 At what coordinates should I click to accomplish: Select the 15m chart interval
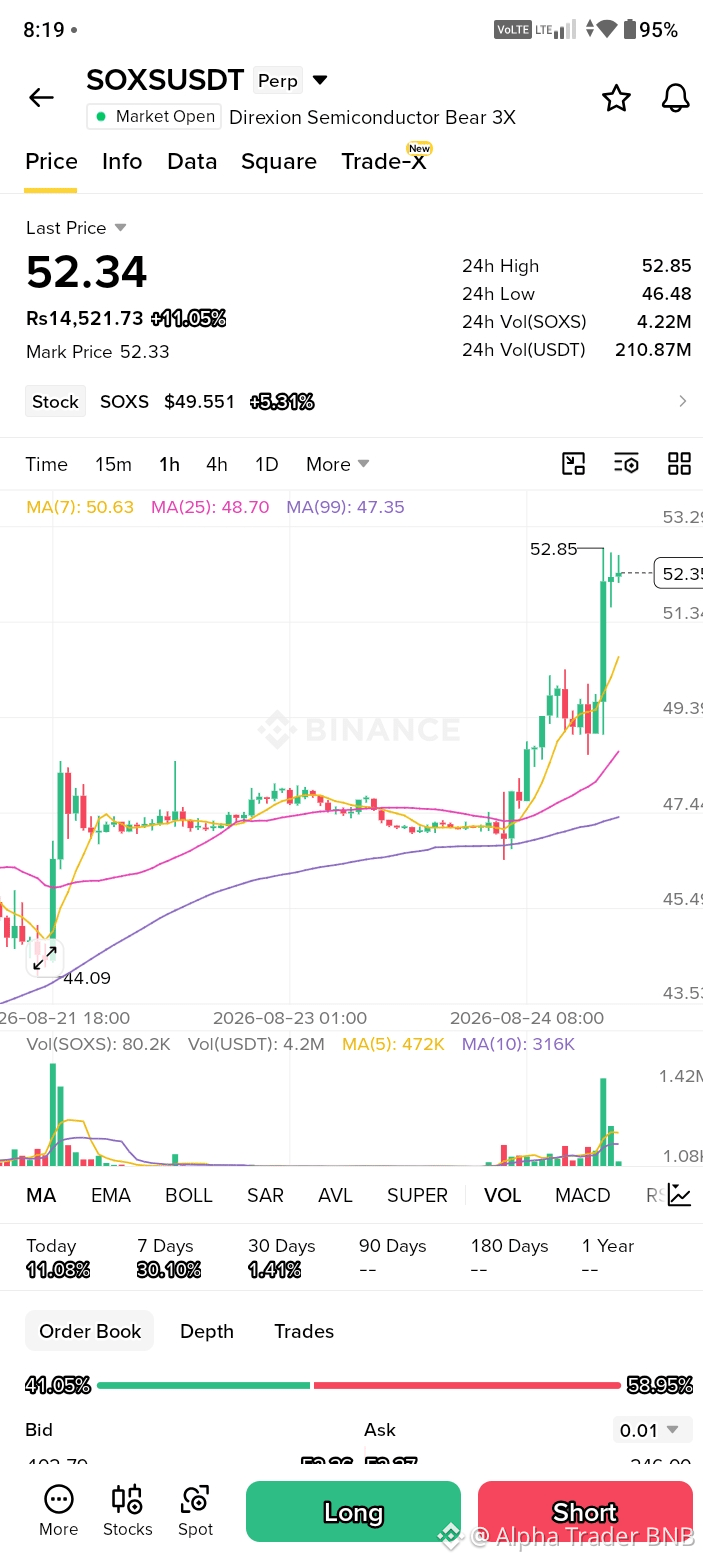coord(113,464)
